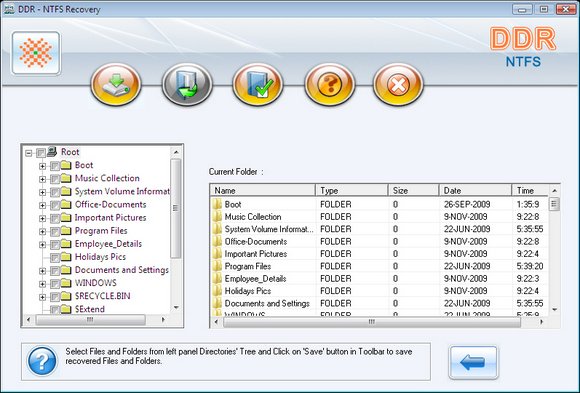Open Help via the orange question mark button
The image size is (580, 393).
pyautogui.click(x=329, y=84)
